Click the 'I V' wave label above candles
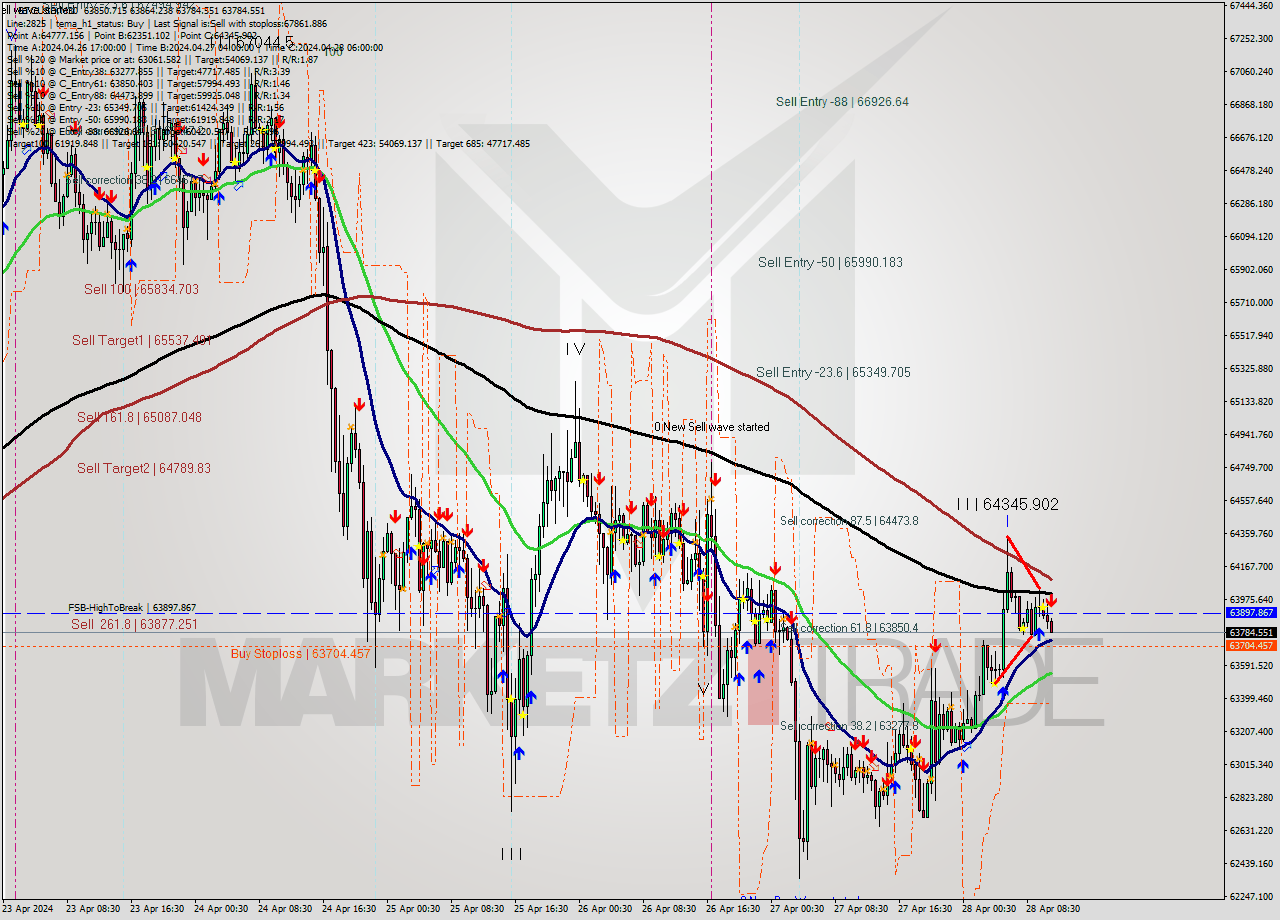 point(574,349)
